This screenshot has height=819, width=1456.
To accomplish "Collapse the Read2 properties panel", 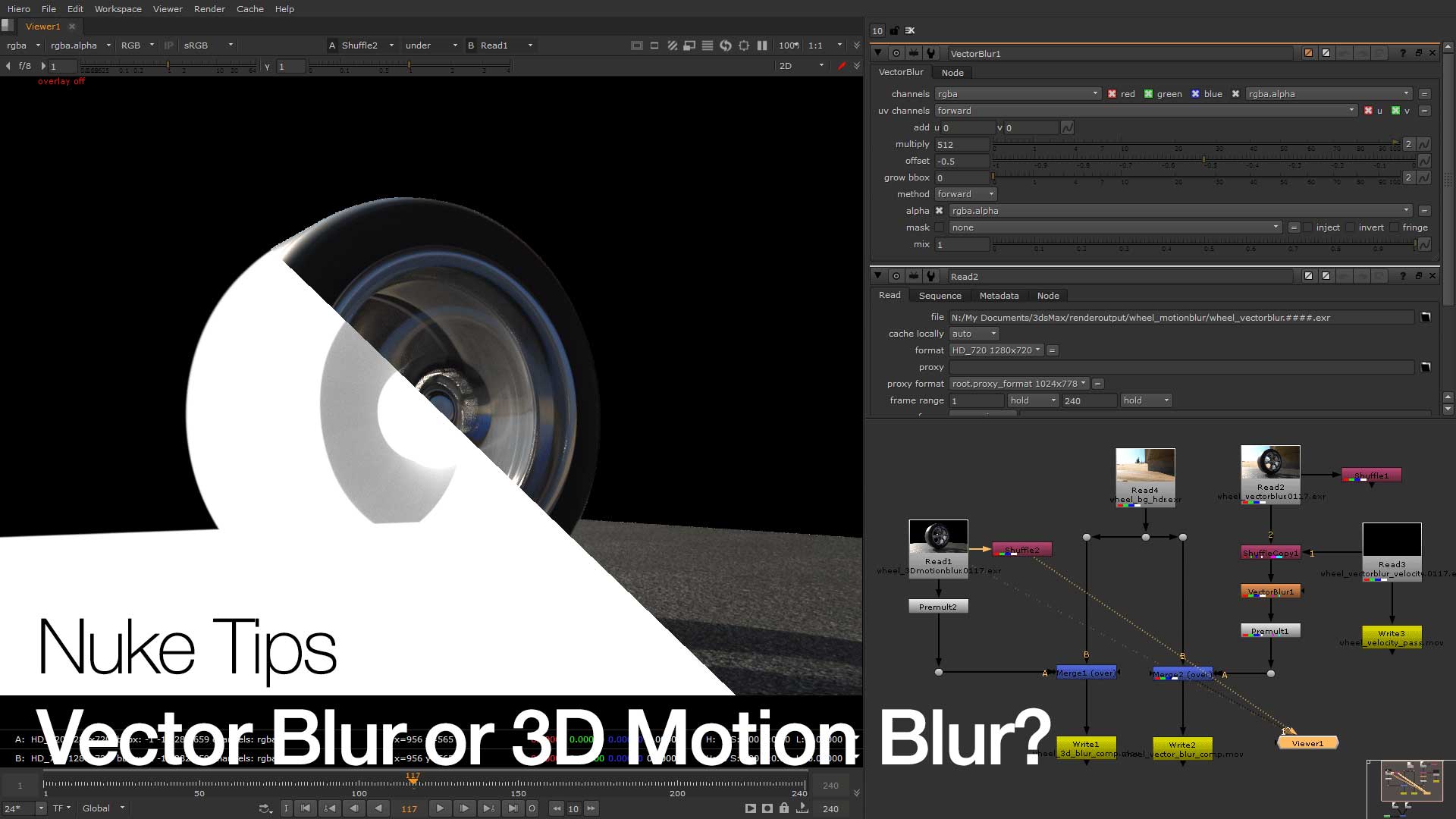I will (x=878, y=276).
